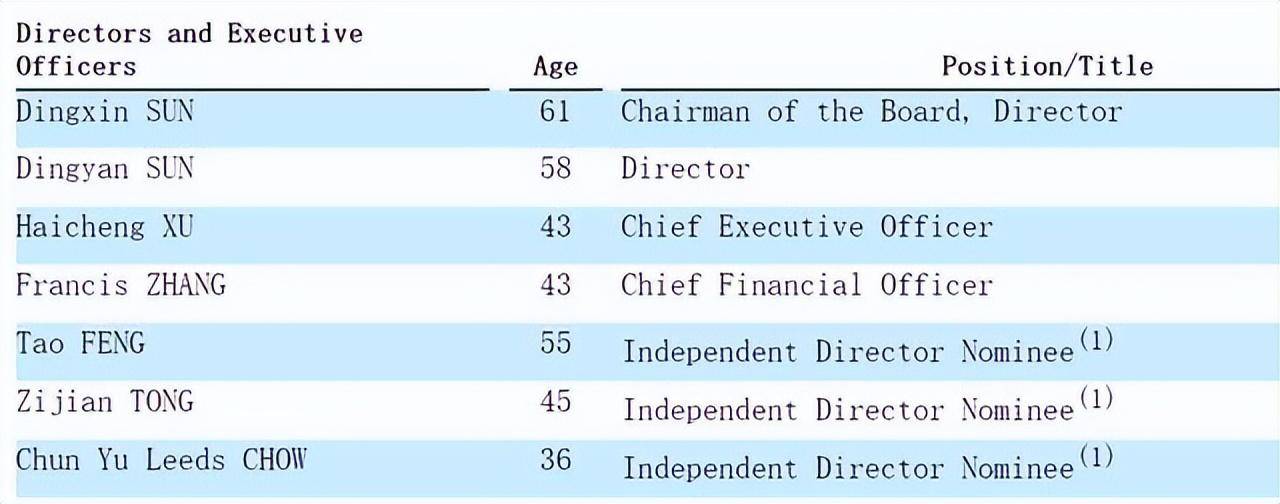This screenshot has height=504, width=1280.
Task: Click the "Chief Financial Officer" title cell
Action: [806, 284]
